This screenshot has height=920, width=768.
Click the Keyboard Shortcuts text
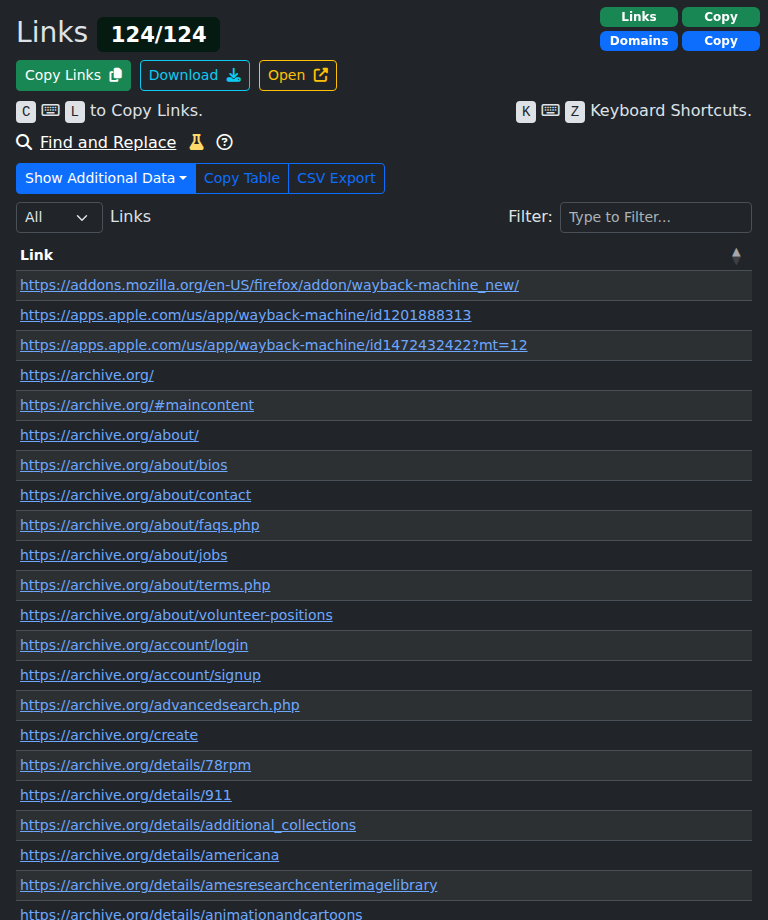[x=671, y=110]
